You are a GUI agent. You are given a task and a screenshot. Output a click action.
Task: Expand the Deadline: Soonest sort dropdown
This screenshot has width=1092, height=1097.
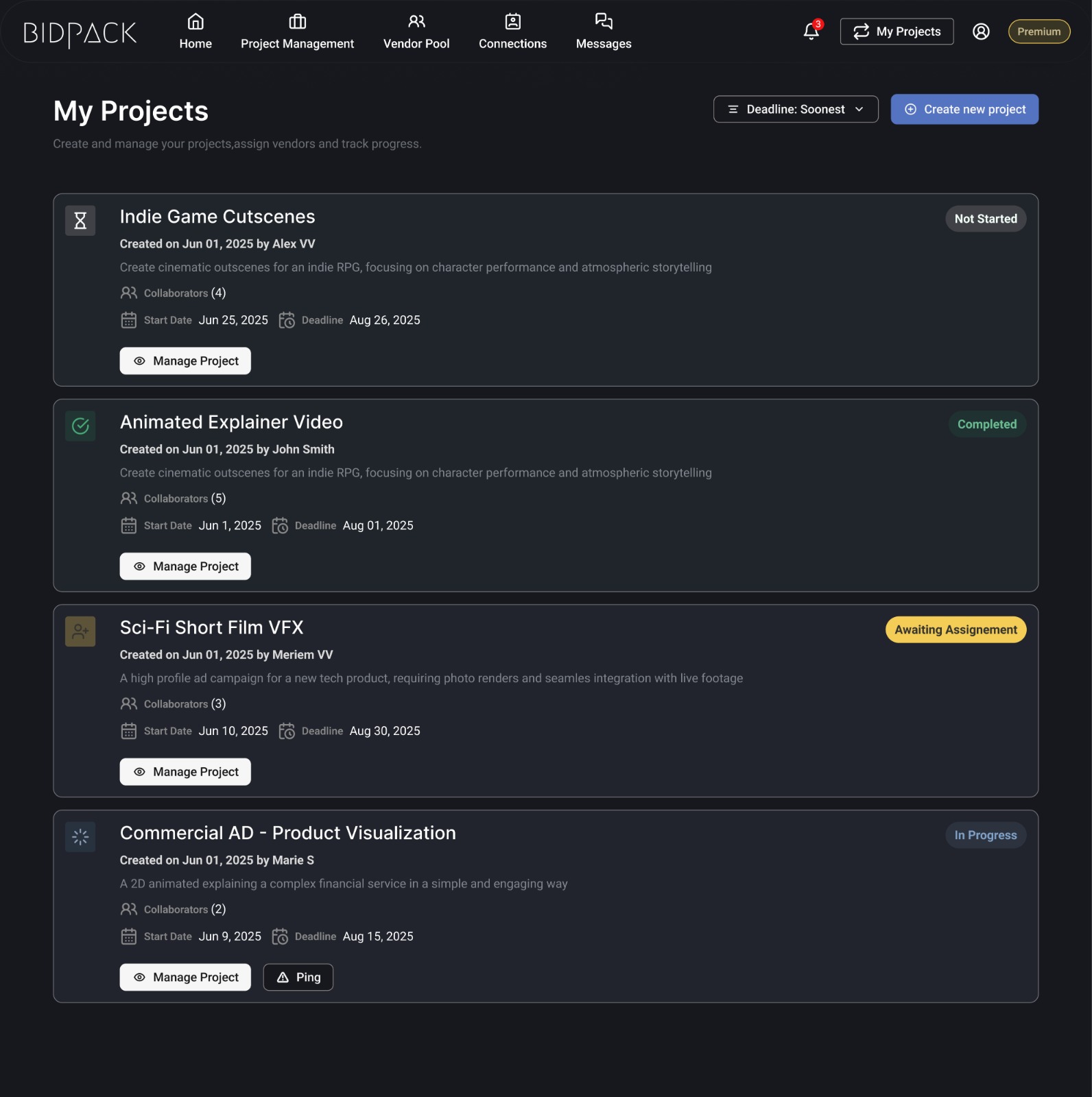796,110
